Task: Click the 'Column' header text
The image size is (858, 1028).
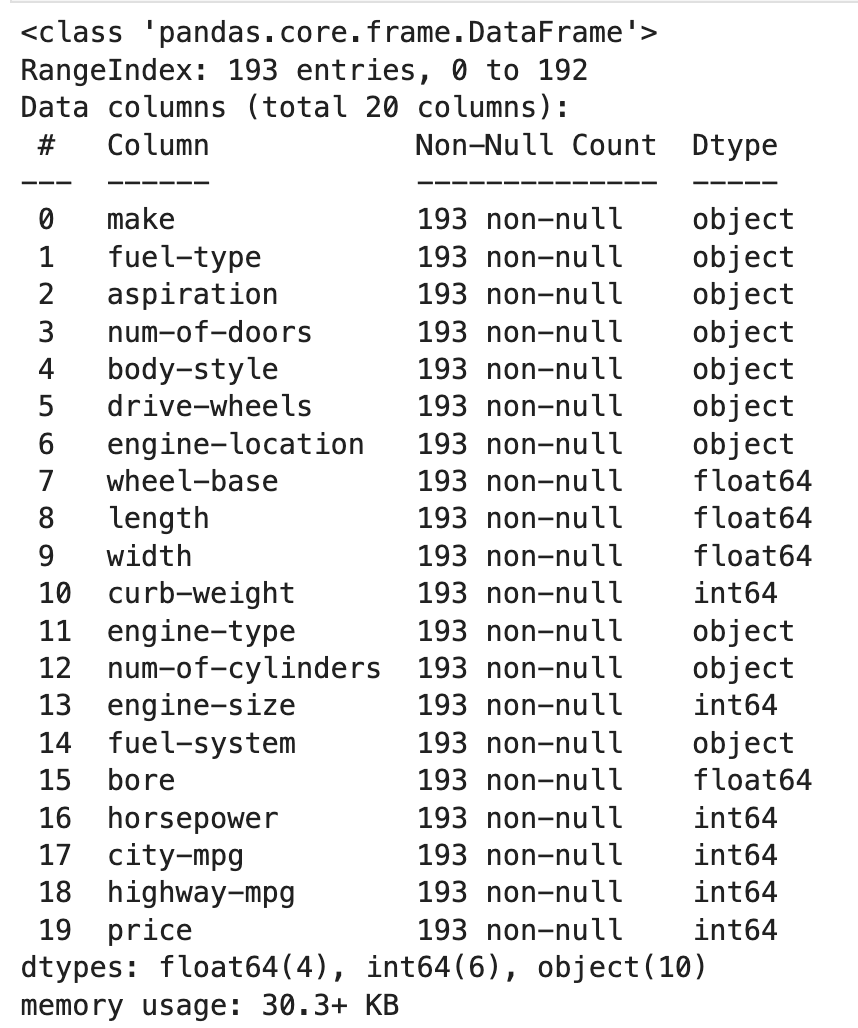Action: click(158, 145)
